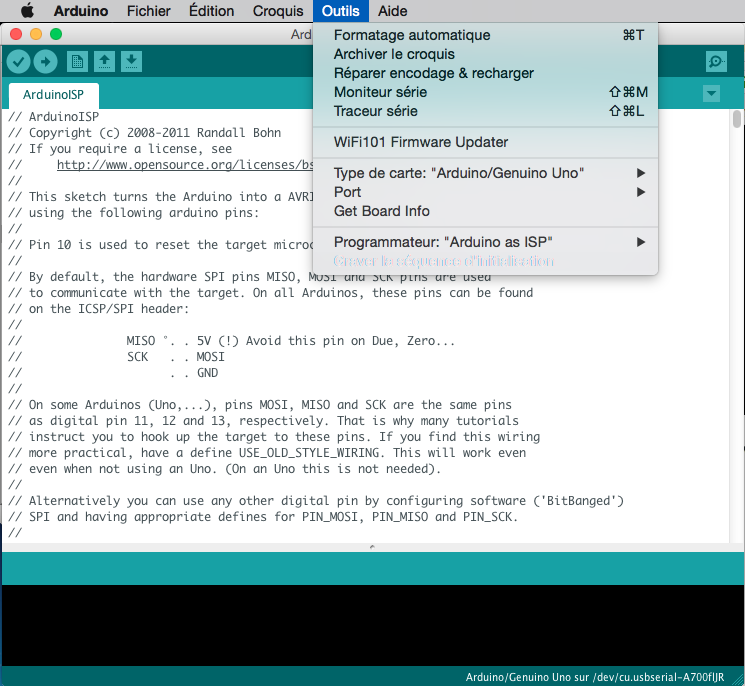This screenshot has width=745, height=686.
Task: Click the editor vertical scrollbar thumb
Action: 736,119
